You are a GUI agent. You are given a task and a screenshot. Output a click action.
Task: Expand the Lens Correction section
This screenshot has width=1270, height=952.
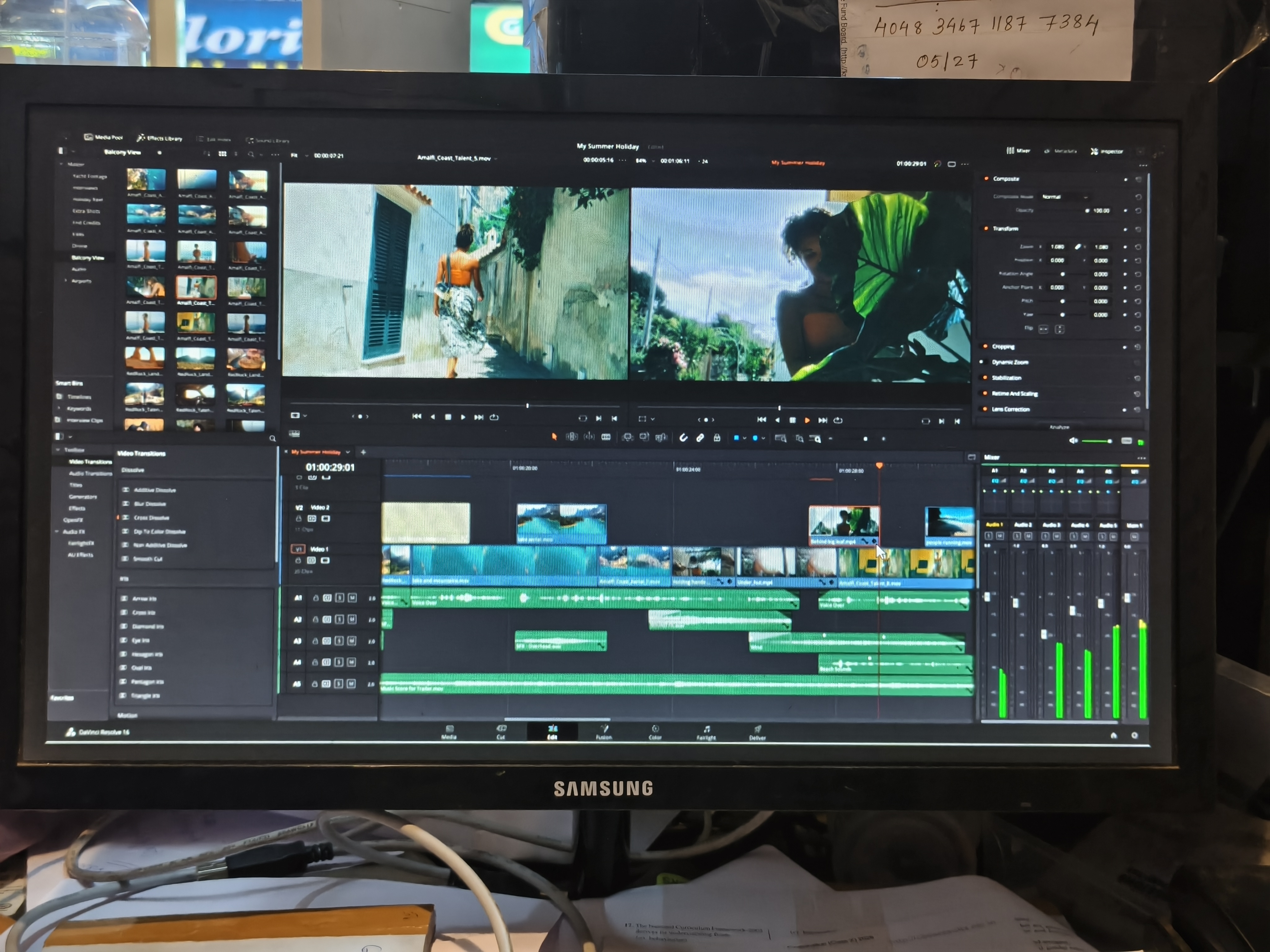[x=1010, y=410]
